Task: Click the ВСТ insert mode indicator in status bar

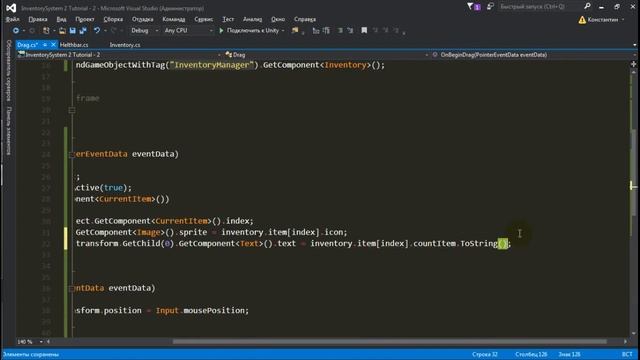Action: pyautogui.click(x=627, y=354)
